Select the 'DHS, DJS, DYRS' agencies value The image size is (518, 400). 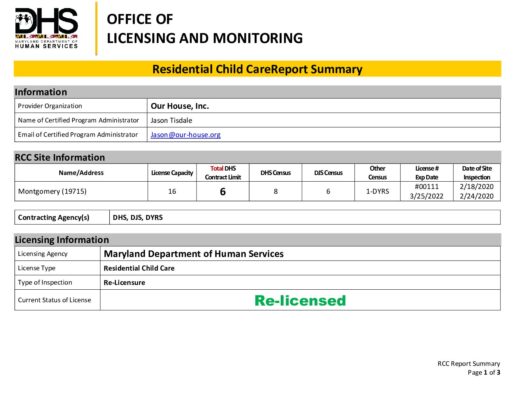(138, 217)
